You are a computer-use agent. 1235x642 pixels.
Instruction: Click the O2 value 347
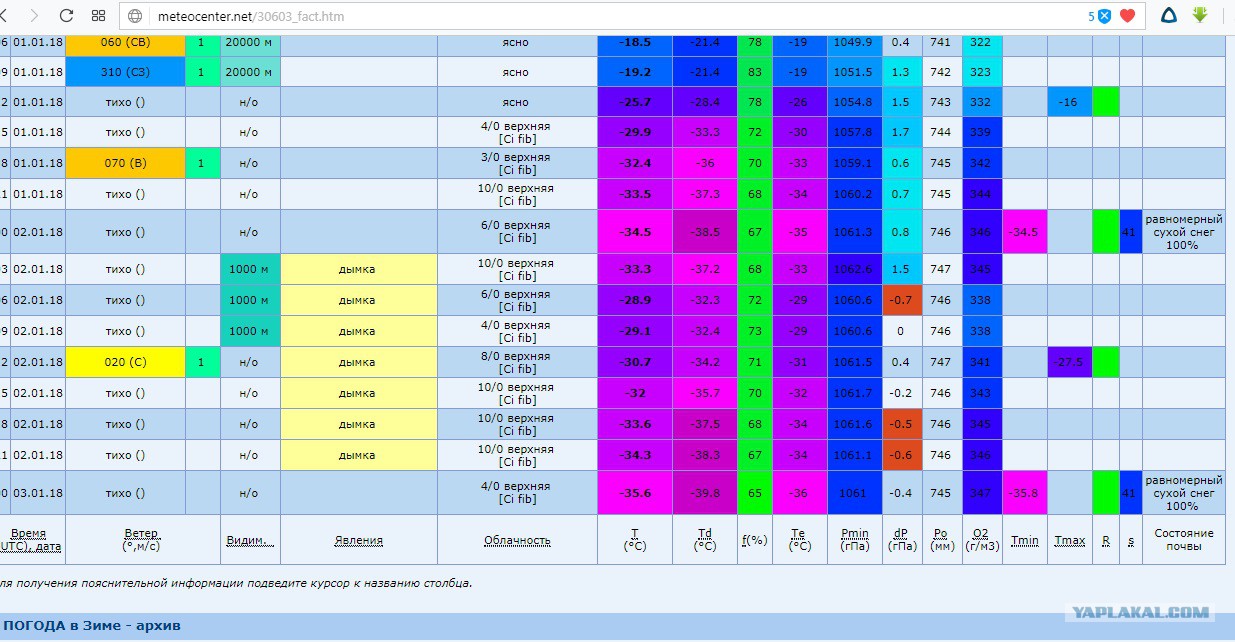point(981,493)
